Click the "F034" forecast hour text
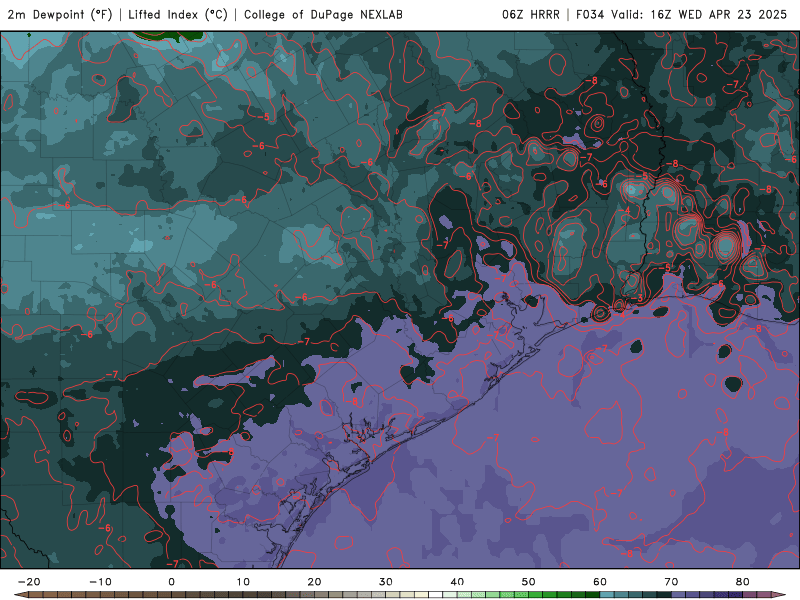800x600 pixels. (x=590, y=14)
